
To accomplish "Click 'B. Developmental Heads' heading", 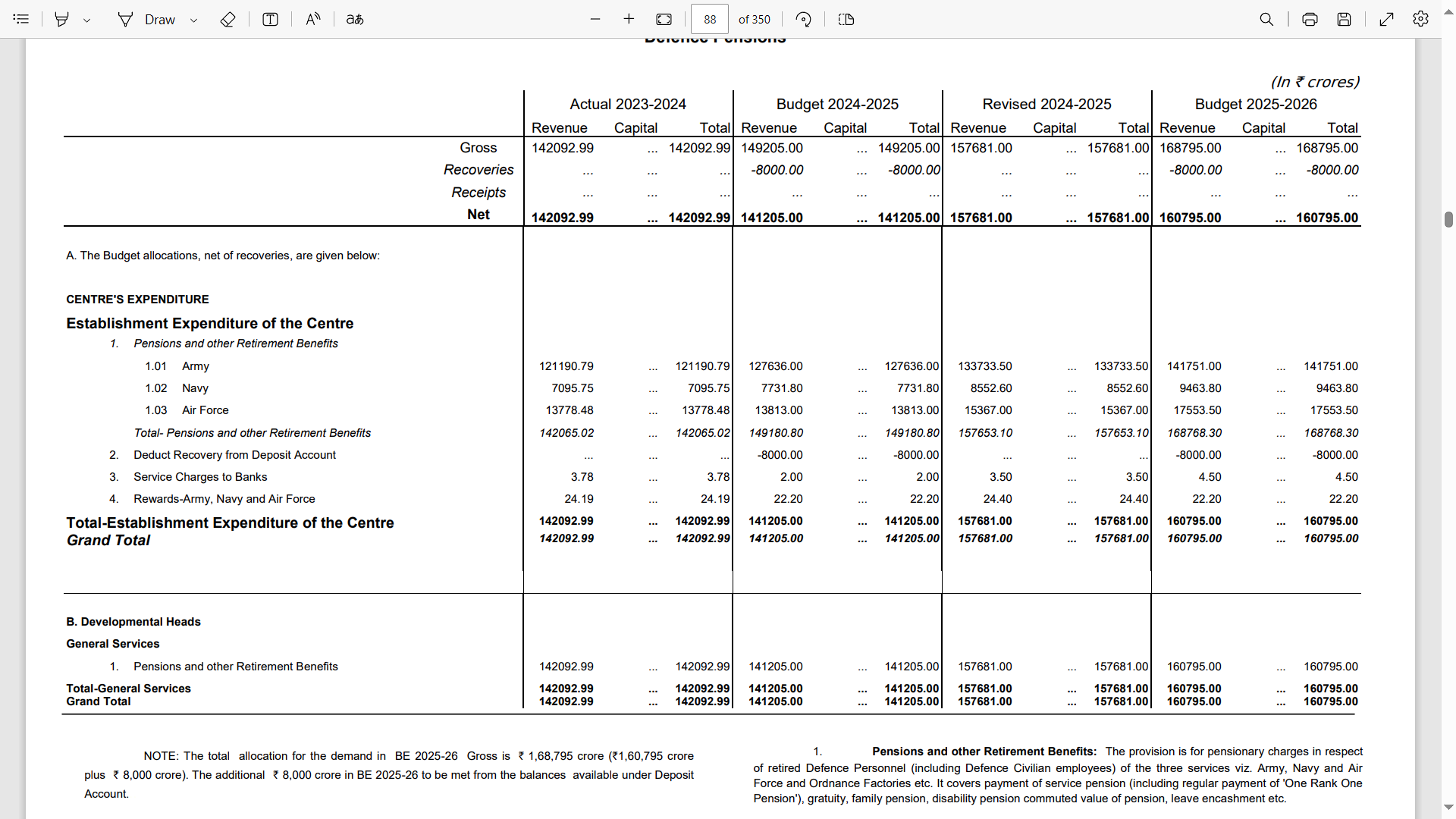I will click(x=133, y=622).
